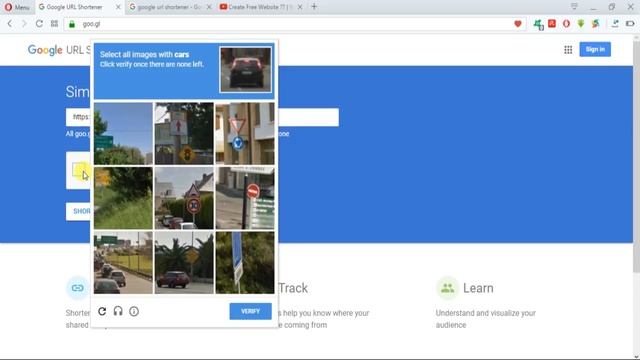Tick the reCAPTCHA checkbox behind the dialog
Viewport: 640px width, 360px height.
[80, 170]
